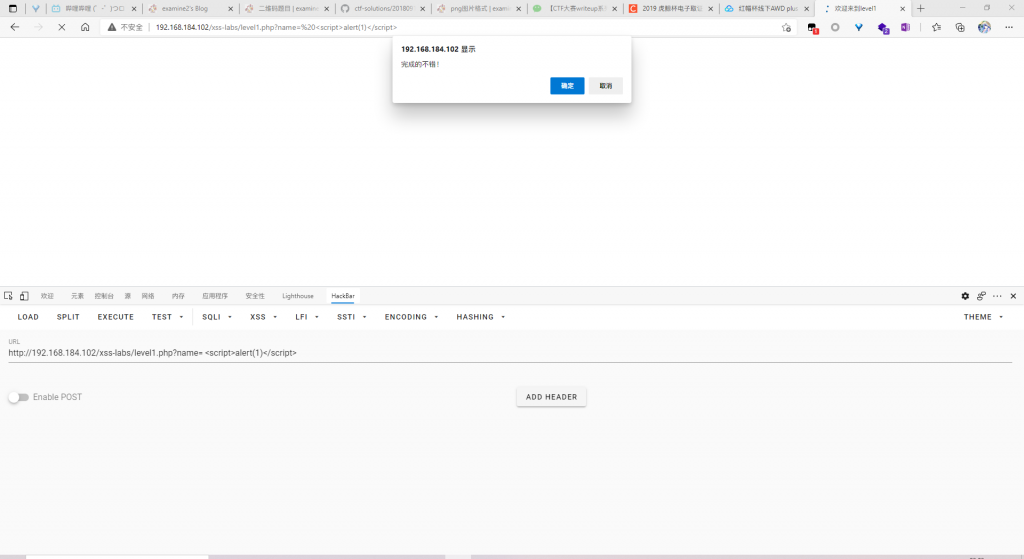Go to the browser home page icon

(85, 27)
